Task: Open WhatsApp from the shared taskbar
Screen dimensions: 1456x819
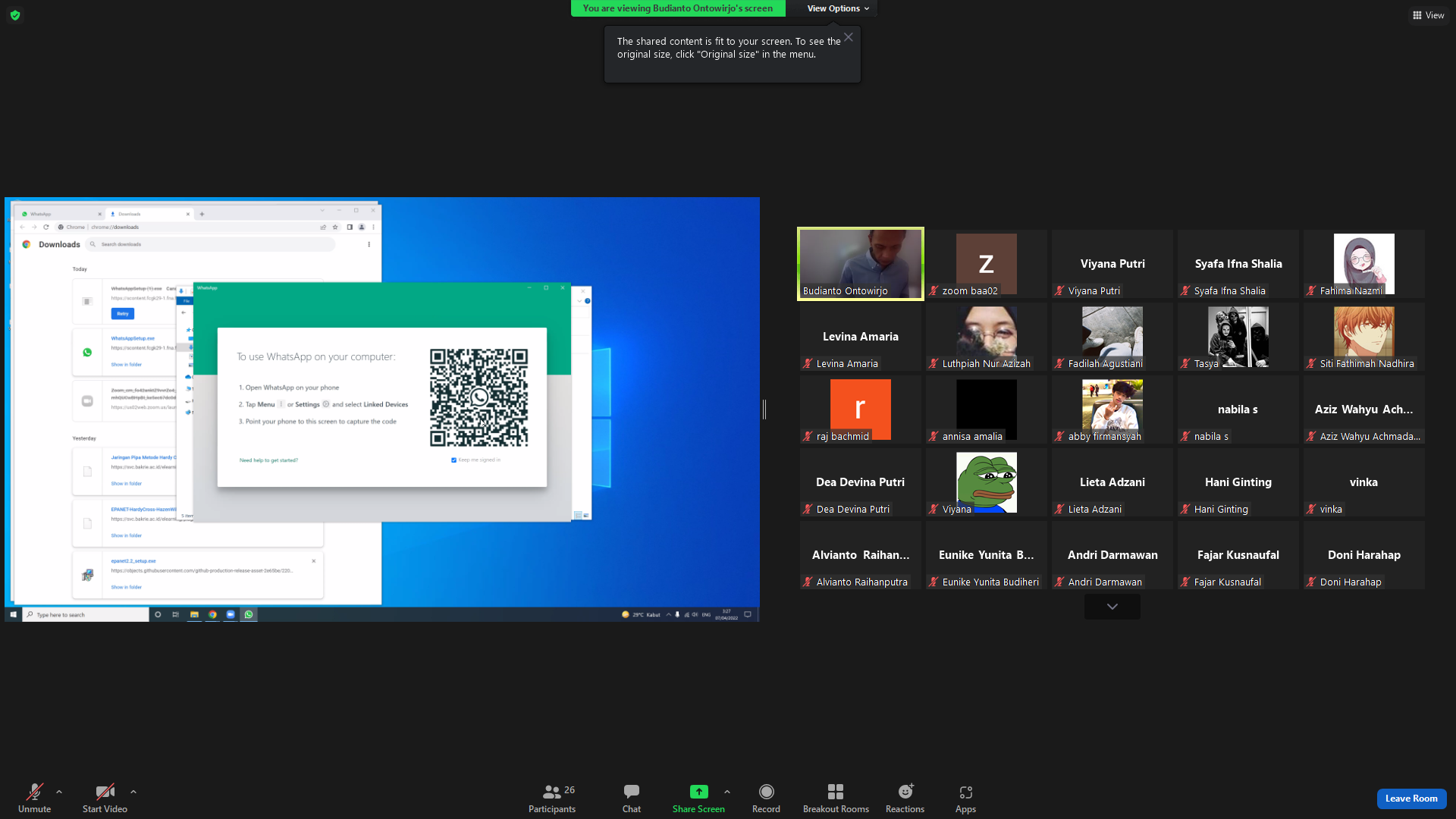Action: [x=249, y=614]
